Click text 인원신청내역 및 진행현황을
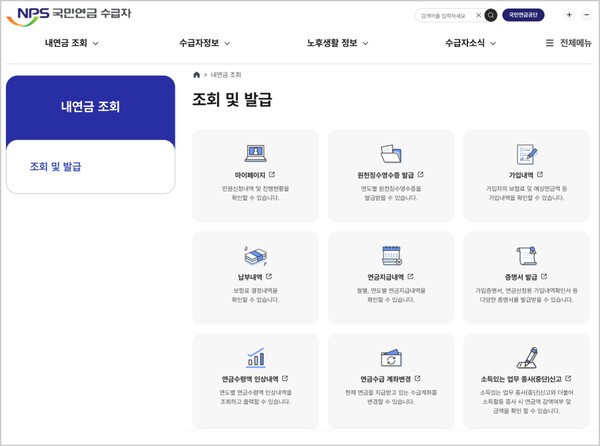This screenshot has width=600, height=446. coord(256,189)
